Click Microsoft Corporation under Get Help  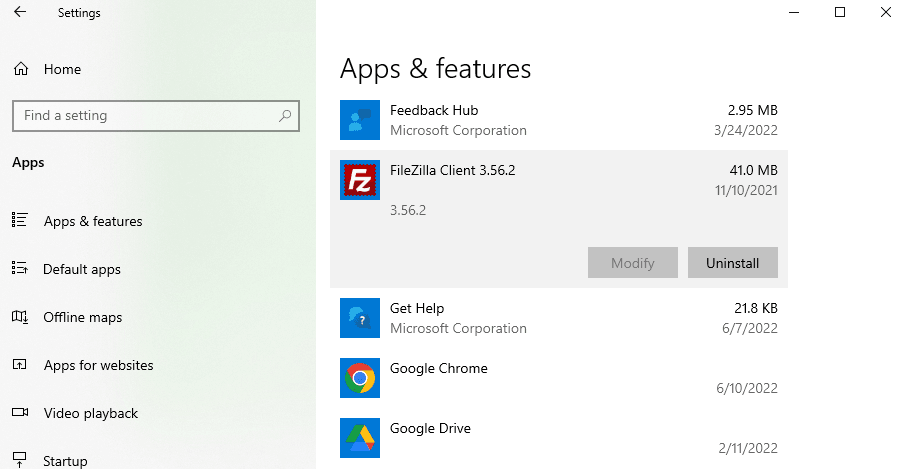point(458,328)
